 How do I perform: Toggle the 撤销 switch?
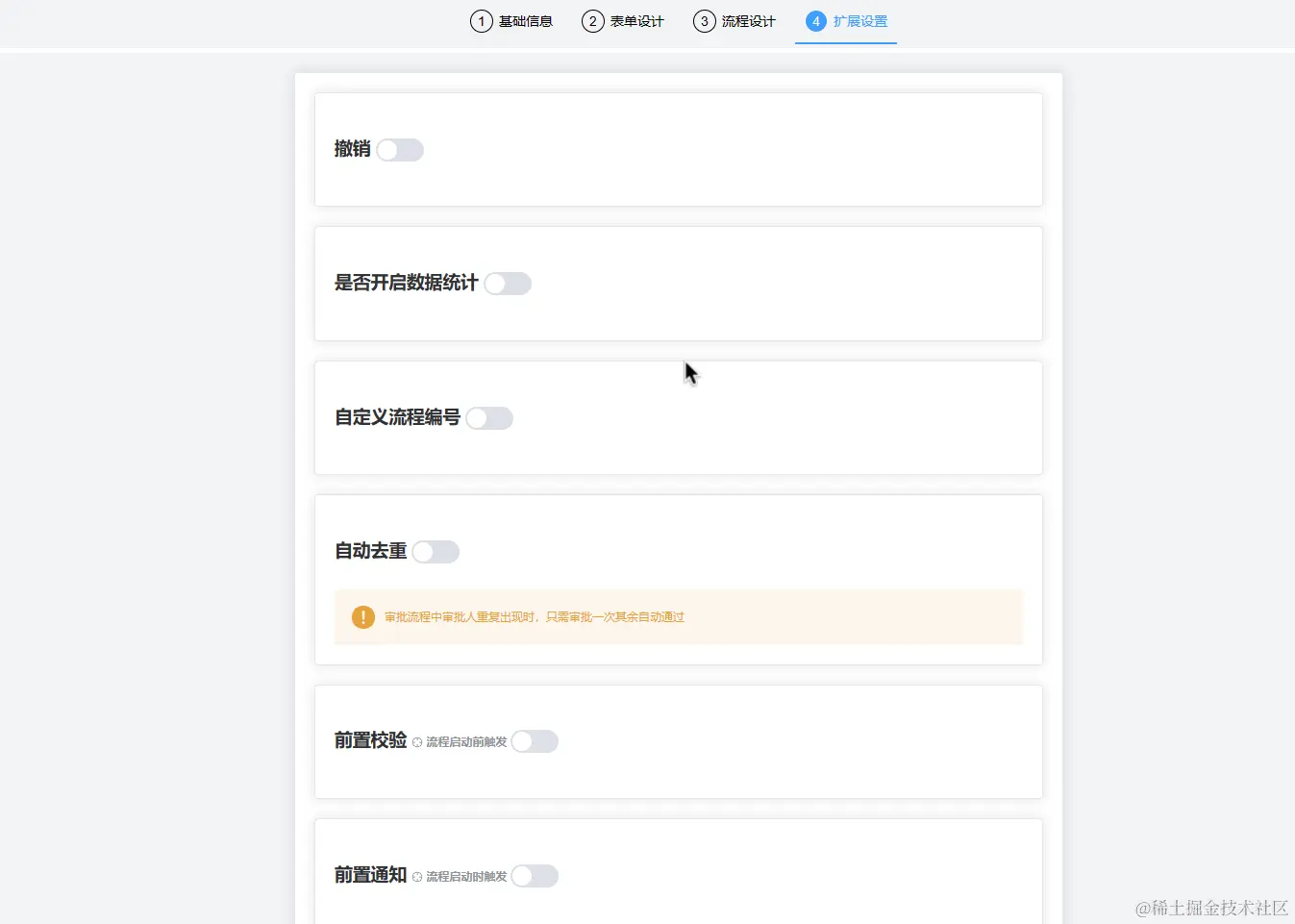tap(400, 150)
